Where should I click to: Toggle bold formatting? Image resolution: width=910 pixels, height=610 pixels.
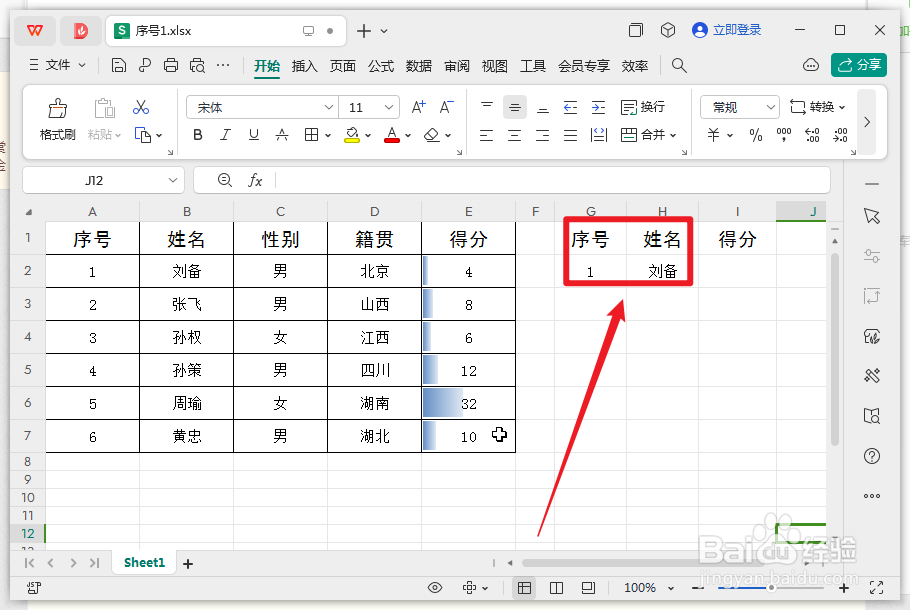click(198, 135)
